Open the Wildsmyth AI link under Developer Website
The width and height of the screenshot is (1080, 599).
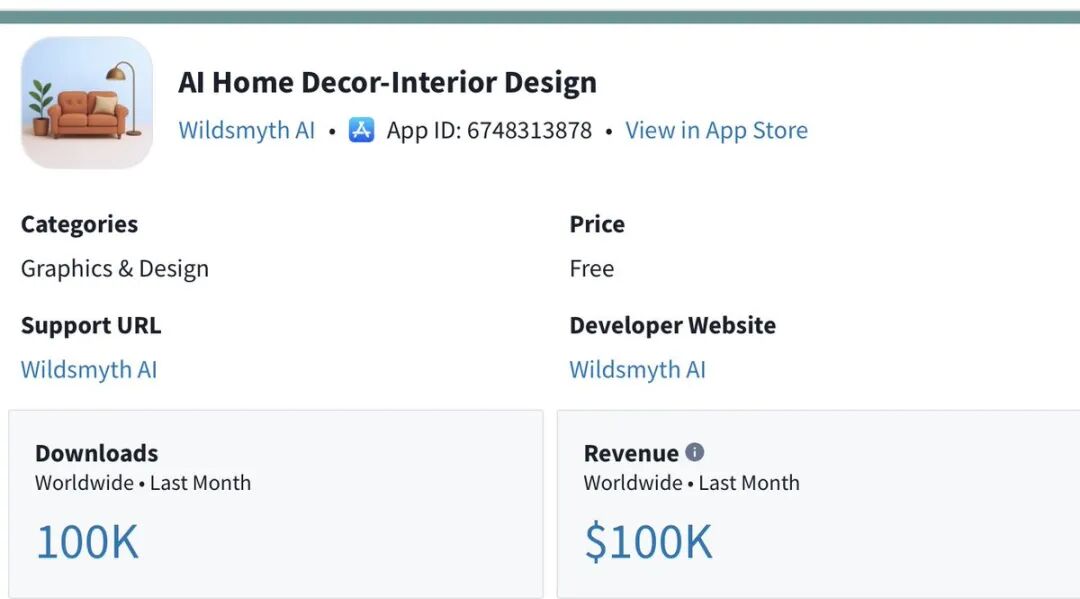tap(637, 369)
